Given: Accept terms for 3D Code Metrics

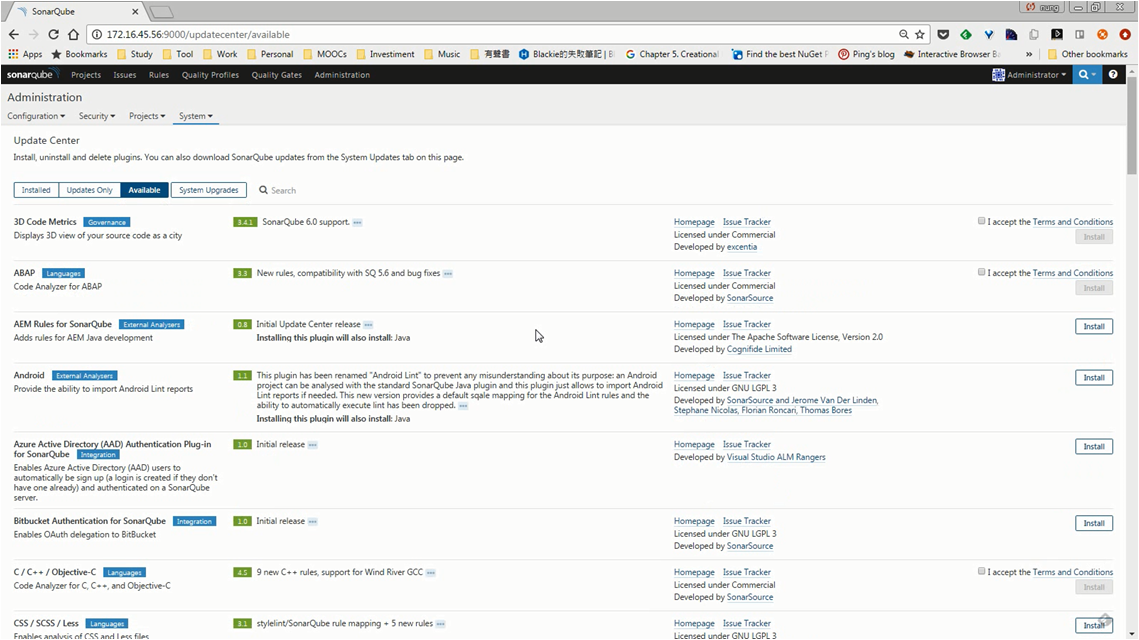Looking at the screenshot, I should coord(981,221).
